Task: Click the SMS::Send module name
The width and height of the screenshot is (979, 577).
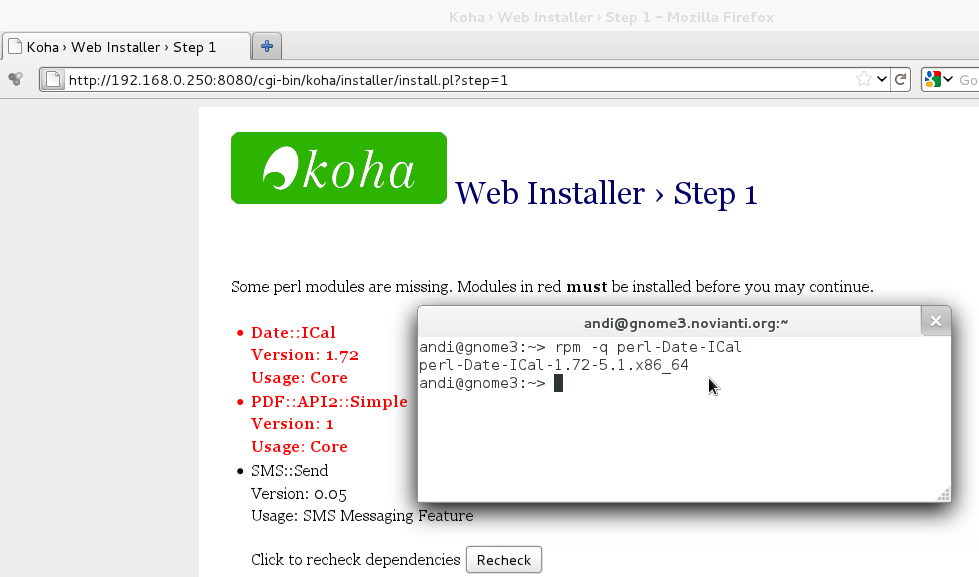Action: (x=289, y=470)
